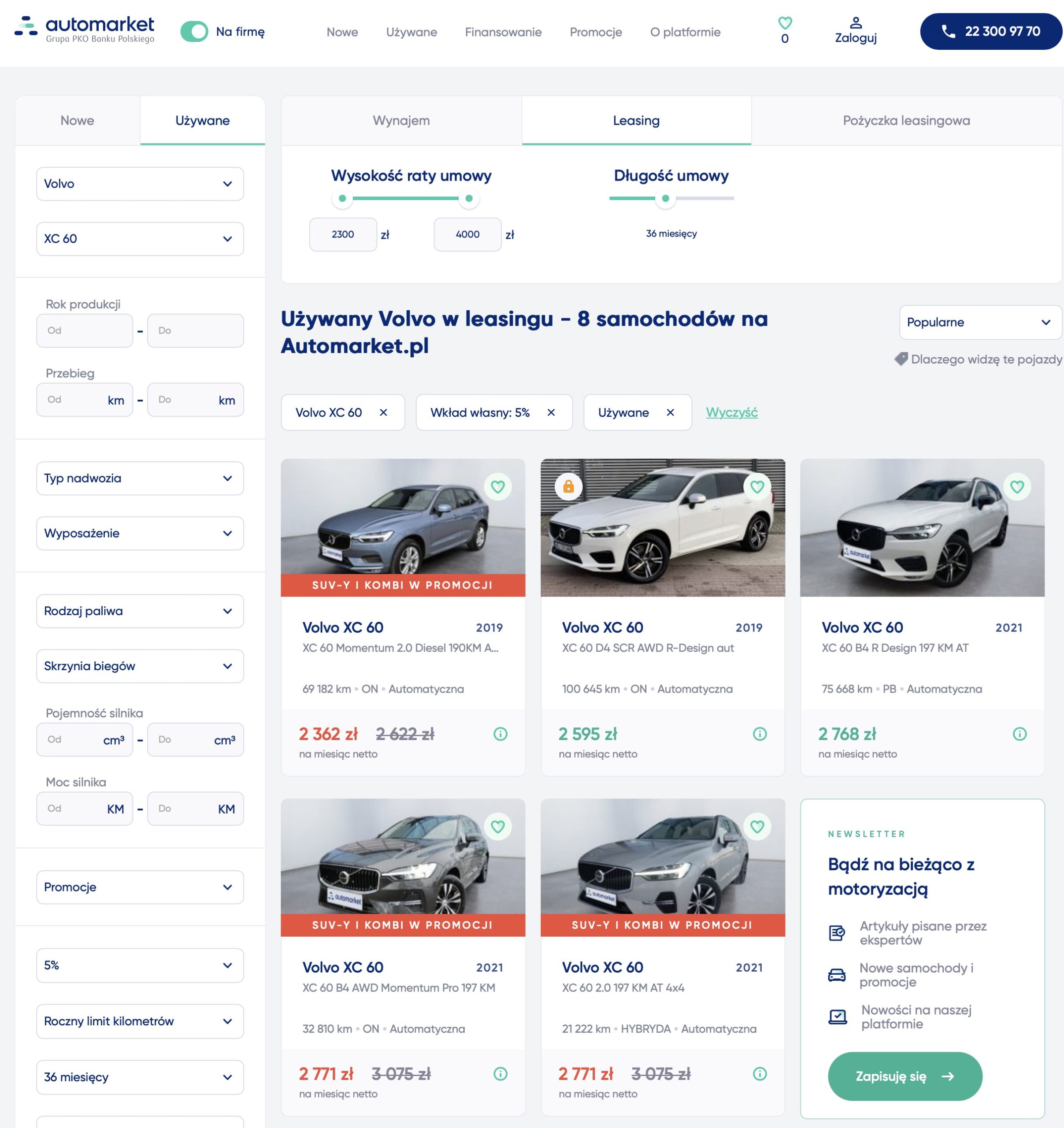Favorite the 2 362 zł Volvo XC 60

(498, 487)
